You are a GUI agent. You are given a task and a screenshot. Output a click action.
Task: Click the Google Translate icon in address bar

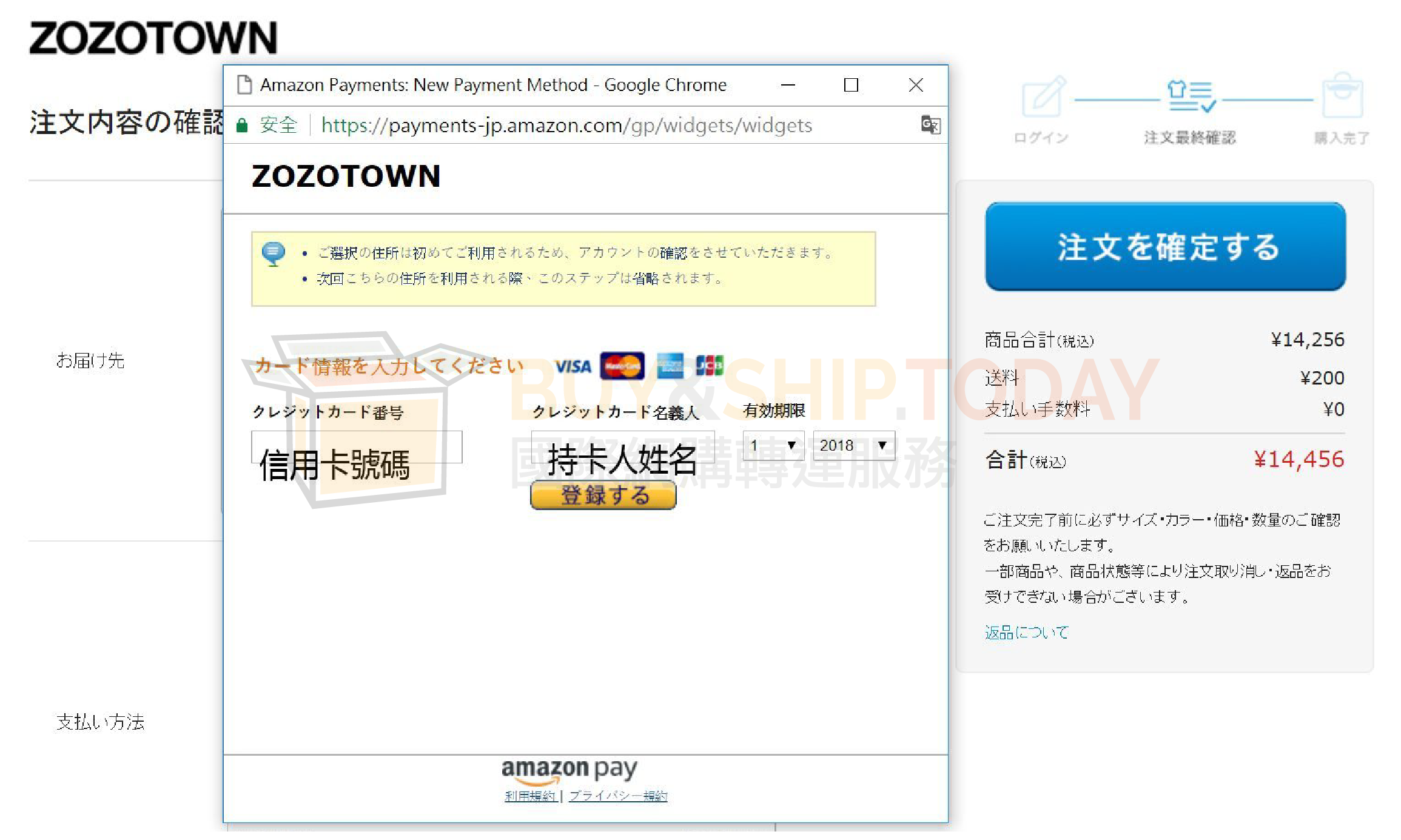point(930,125)
